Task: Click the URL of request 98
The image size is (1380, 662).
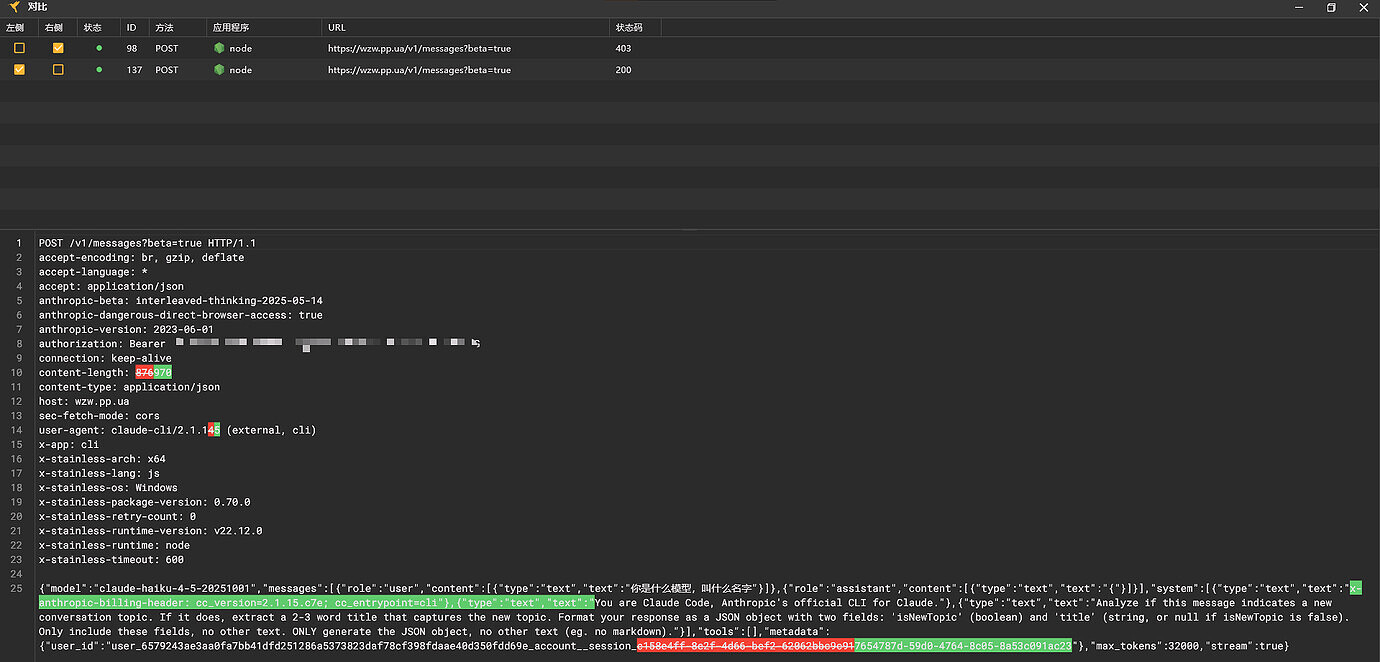Action: (419, 48)
